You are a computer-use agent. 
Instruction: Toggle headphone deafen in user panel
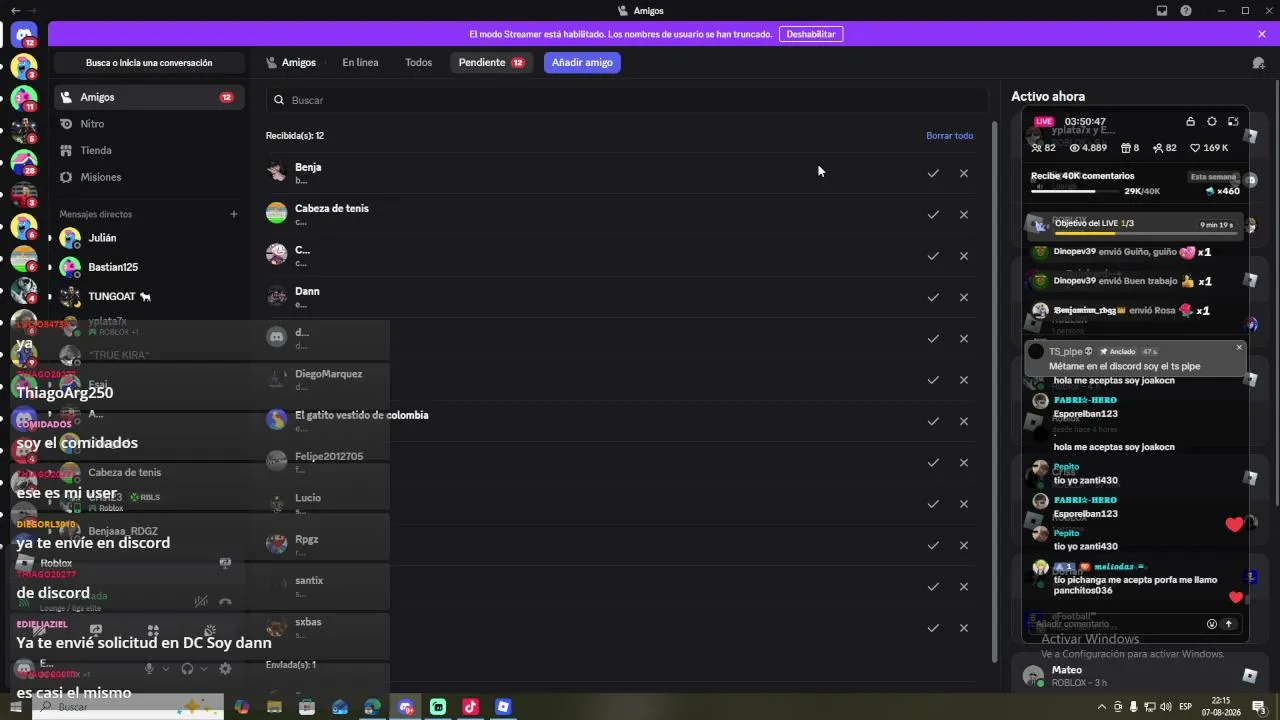[x=187, y=668]
